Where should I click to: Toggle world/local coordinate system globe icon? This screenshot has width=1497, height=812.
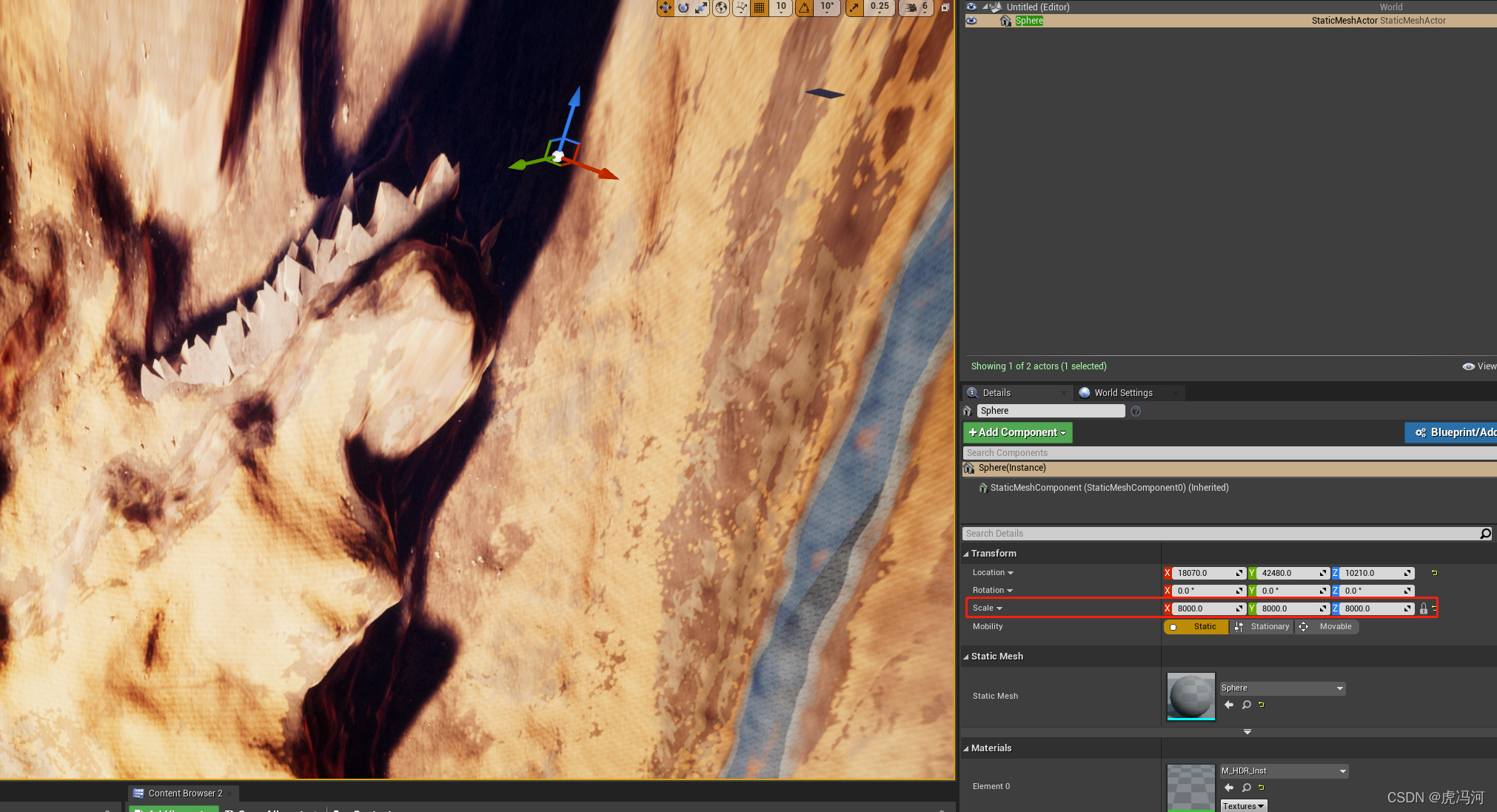point(721,7)
